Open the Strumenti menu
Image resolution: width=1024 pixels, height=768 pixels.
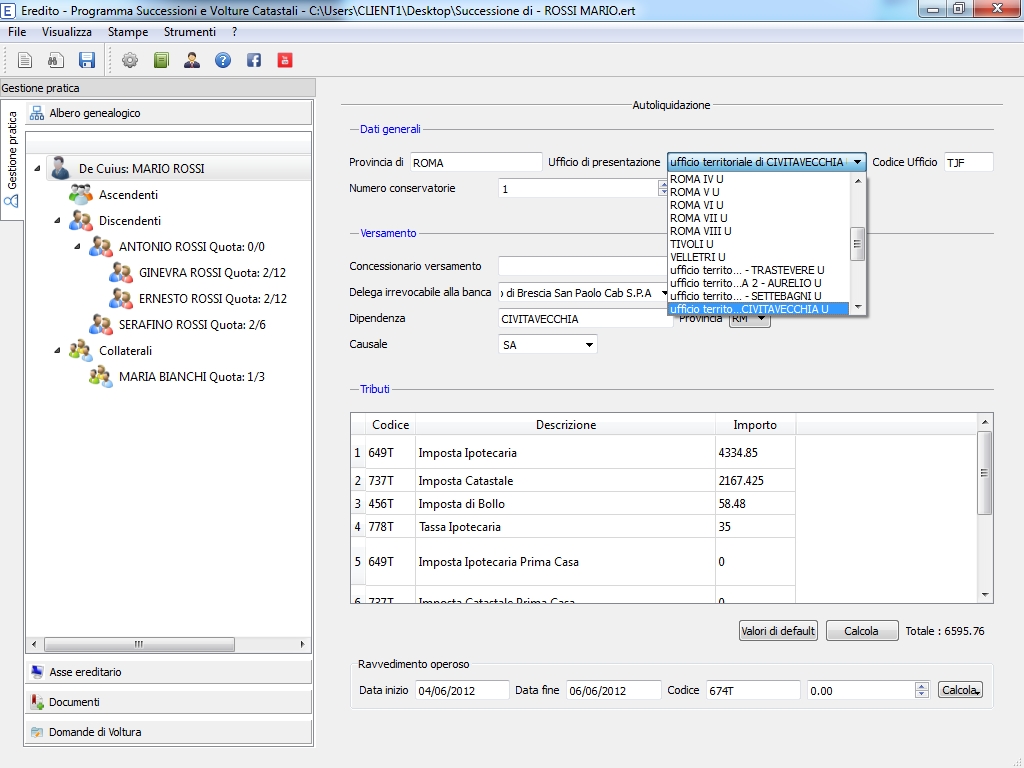pos(189,32)
